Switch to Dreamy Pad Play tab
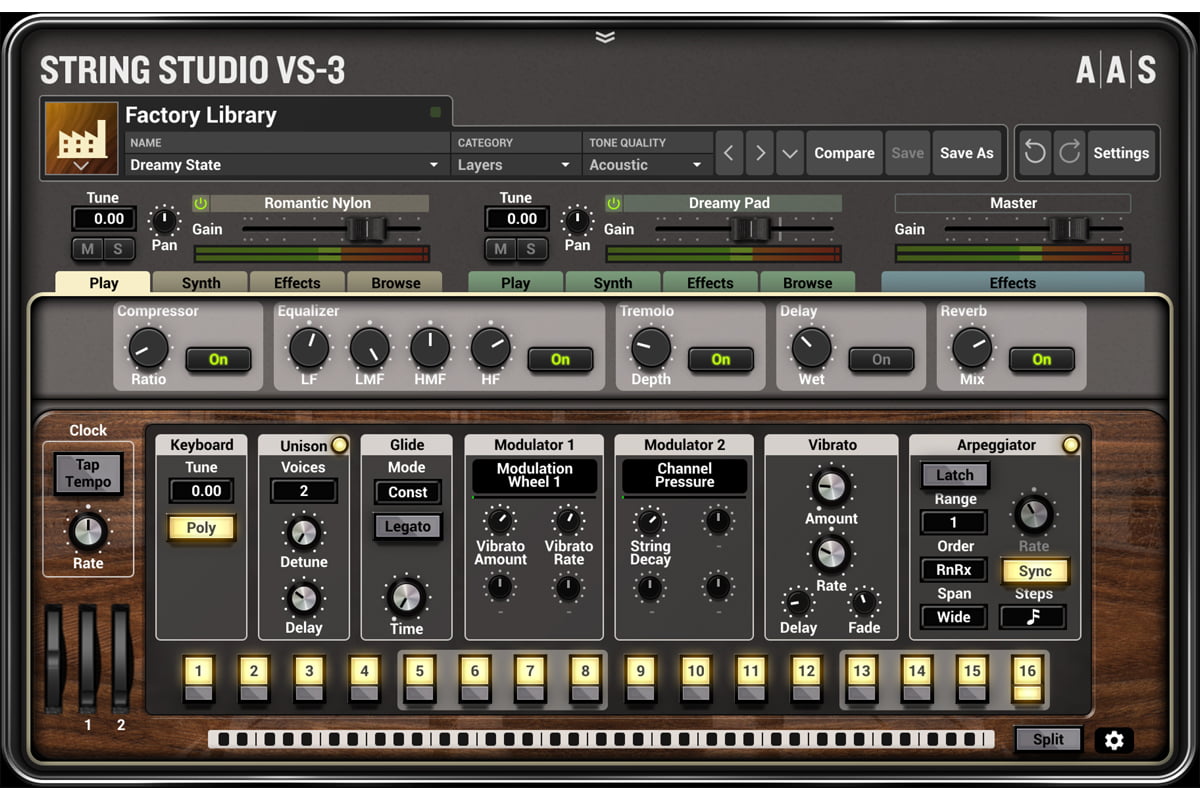1200x800 pixels. (x=516, y=283)
